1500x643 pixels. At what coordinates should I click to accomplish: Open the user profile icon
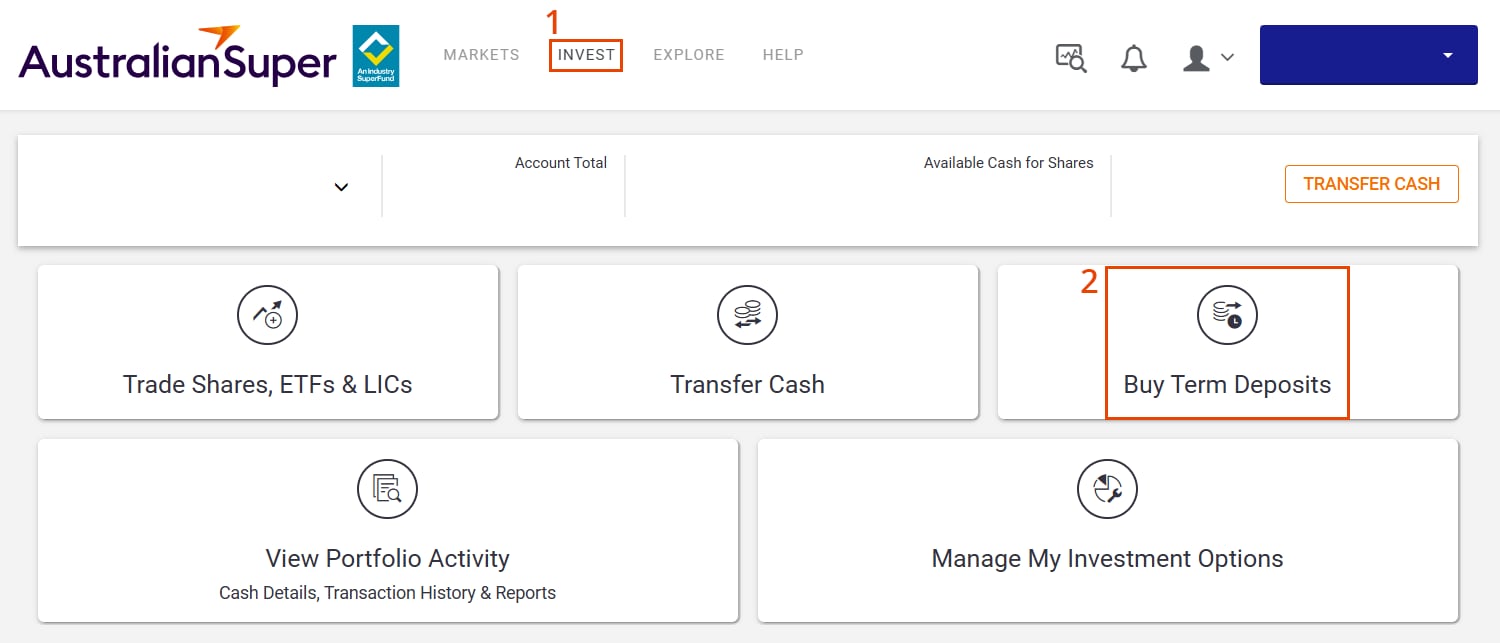1196,58
